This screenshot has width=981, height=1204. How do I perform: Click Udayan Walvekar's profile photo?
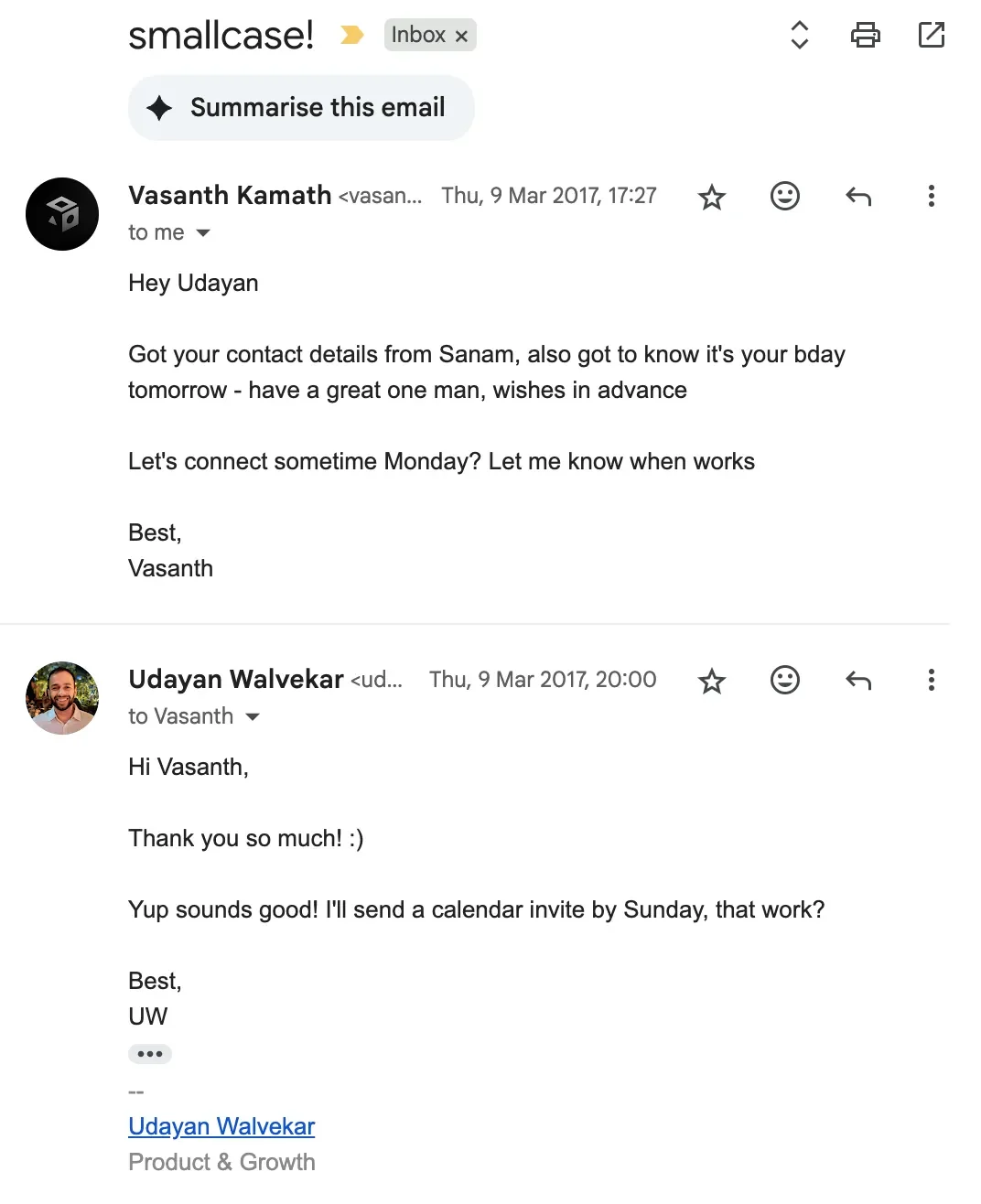tap(62, 698)
